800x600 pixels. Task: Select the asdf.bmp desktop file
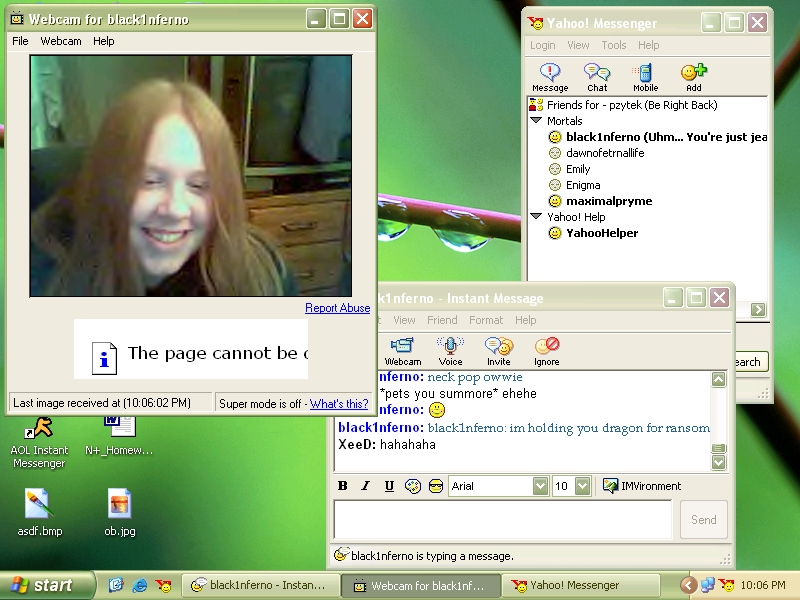[x=39, y=512]
